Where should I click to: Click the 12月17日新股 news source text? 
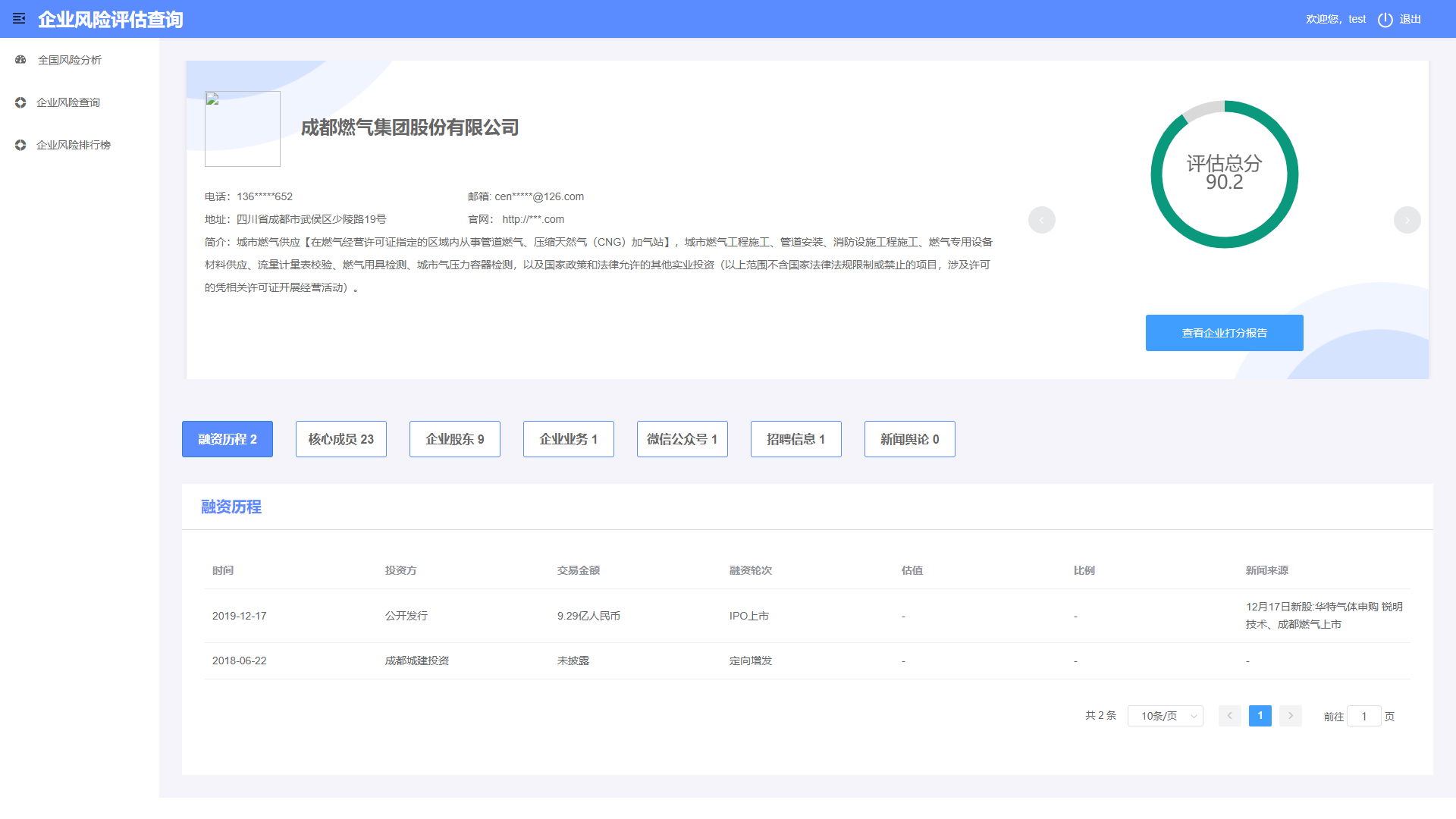(1324, 615)
